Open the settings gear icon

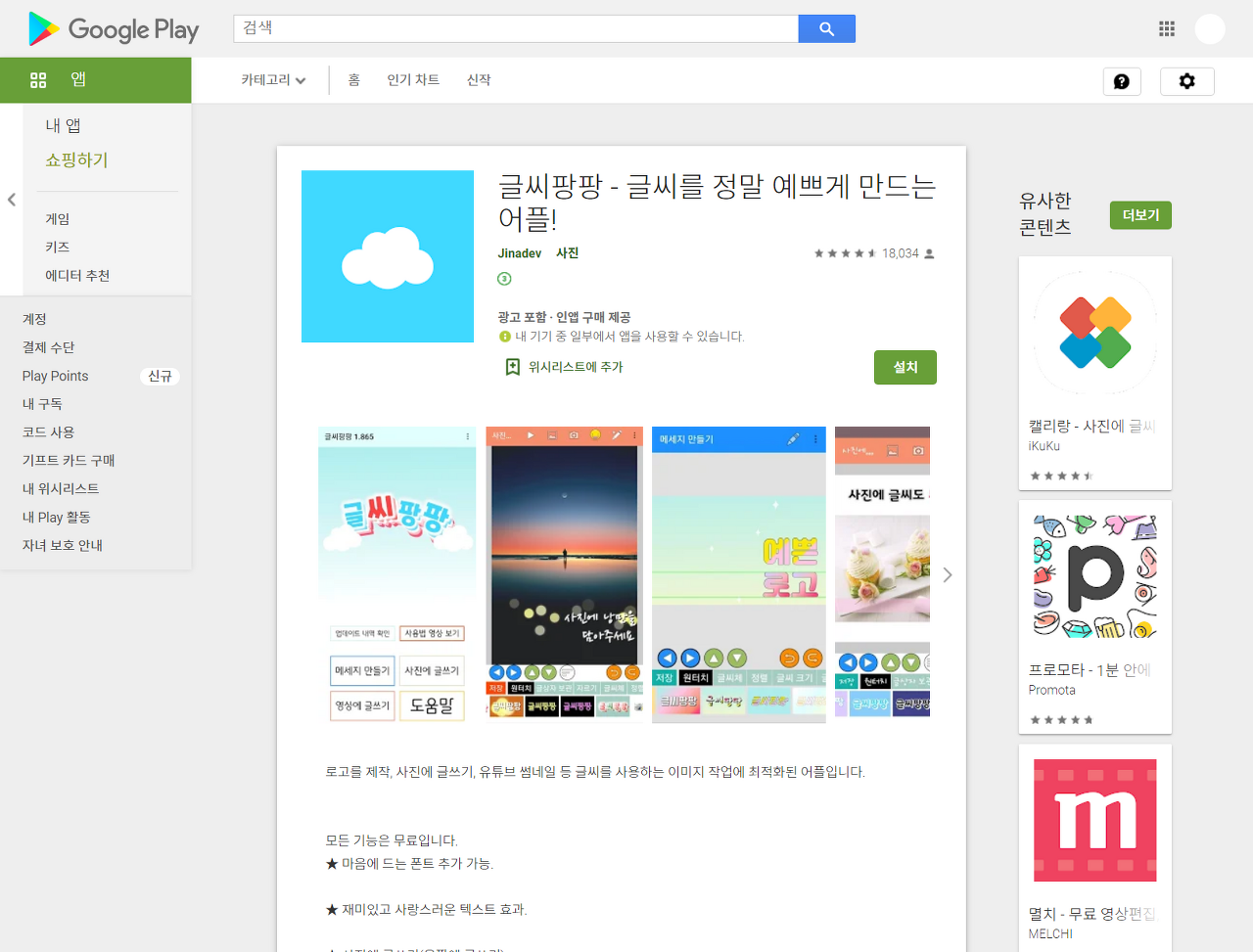[x=1187, y=81]
